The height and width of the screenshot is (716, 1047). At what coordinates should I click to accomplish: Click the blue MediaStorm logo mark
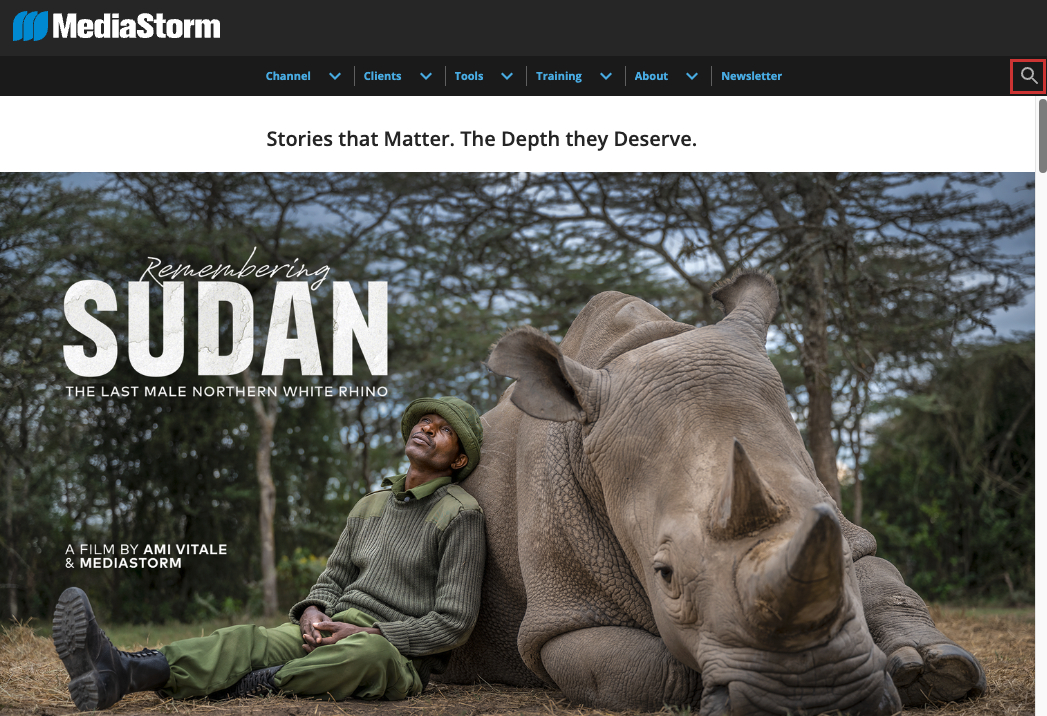[30, 26]
